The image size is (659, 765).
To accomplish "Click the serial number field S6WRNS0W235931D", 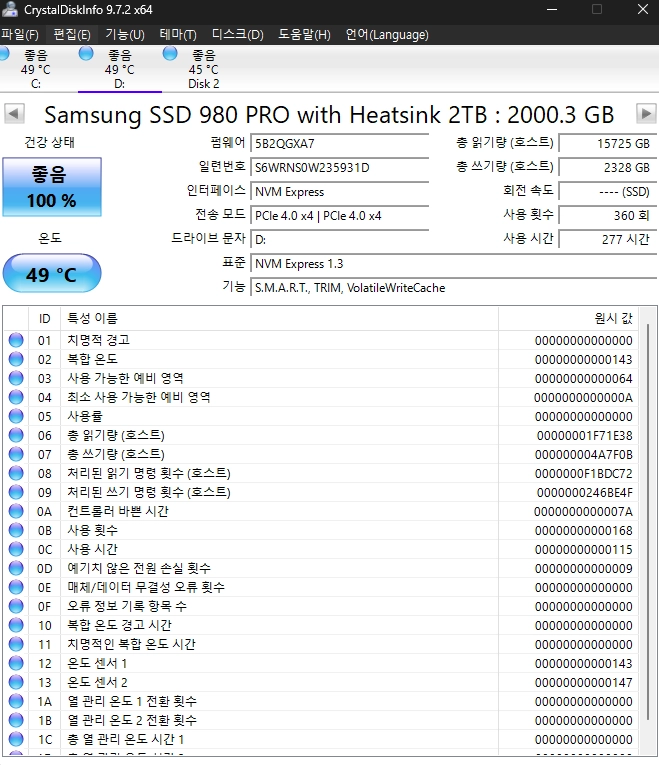I will (339, 168).
